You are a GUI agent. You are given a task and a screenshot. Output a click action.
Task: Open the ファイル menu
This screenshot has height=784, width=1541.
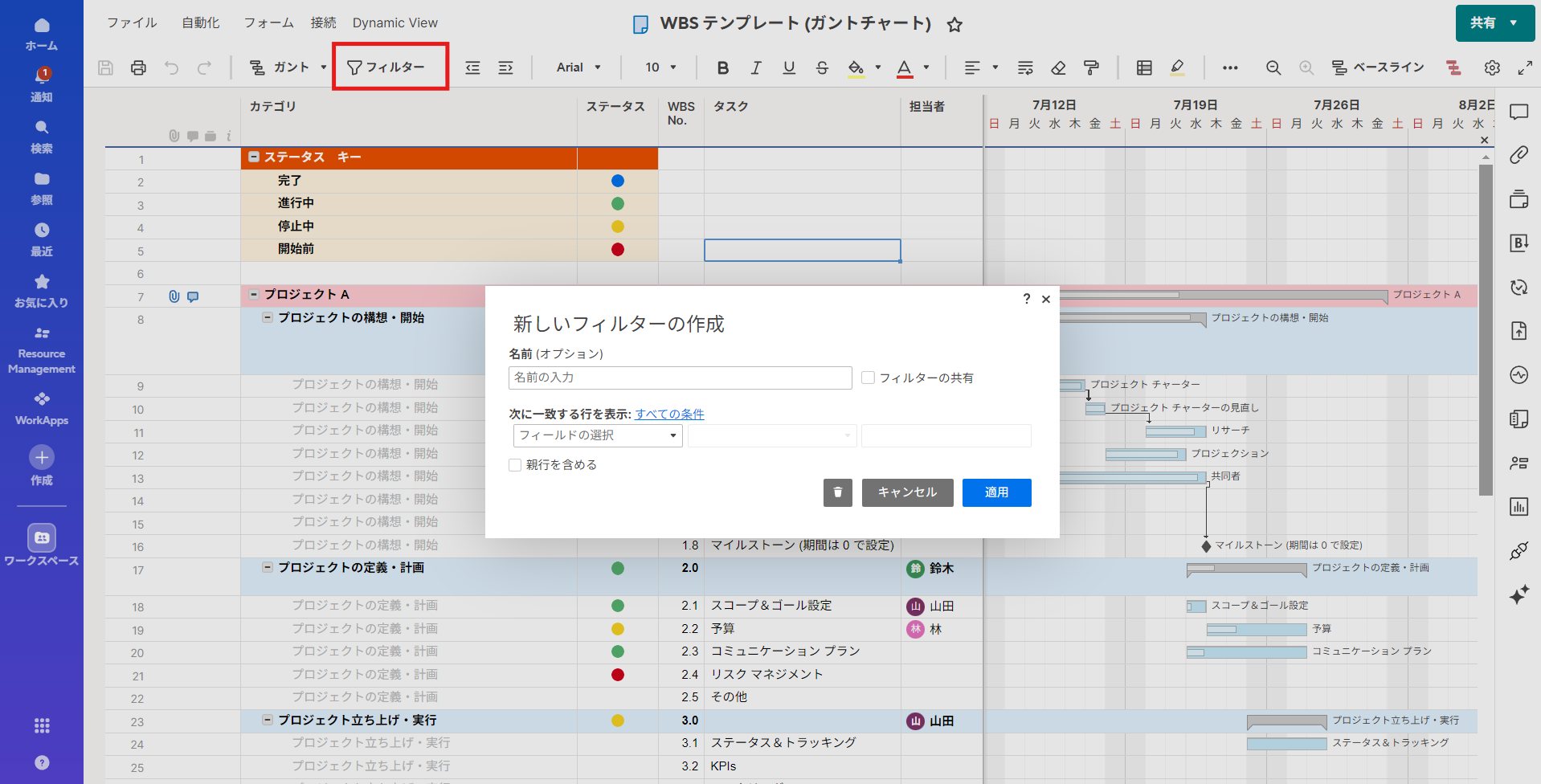132,22
